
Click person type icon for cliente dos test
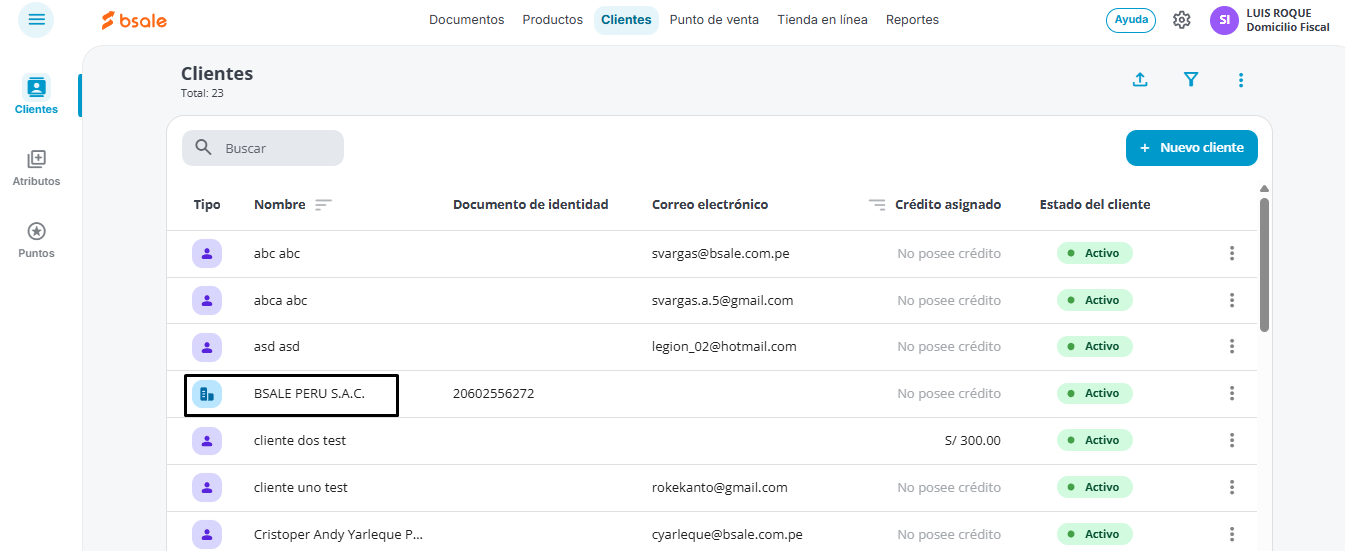click(x=207, y=440)
